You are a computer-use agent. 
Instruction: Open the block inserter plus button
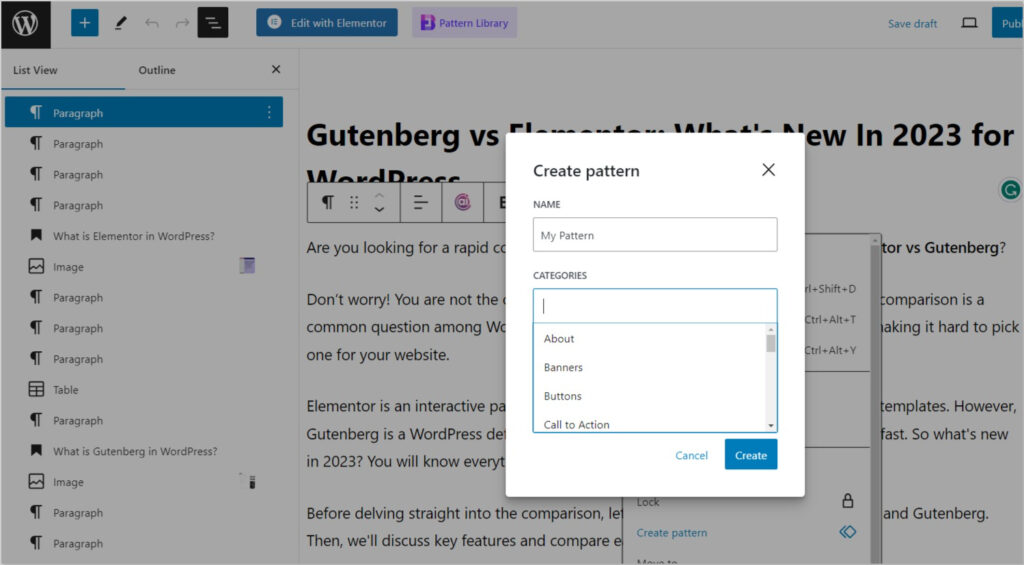tap(85, 23)
